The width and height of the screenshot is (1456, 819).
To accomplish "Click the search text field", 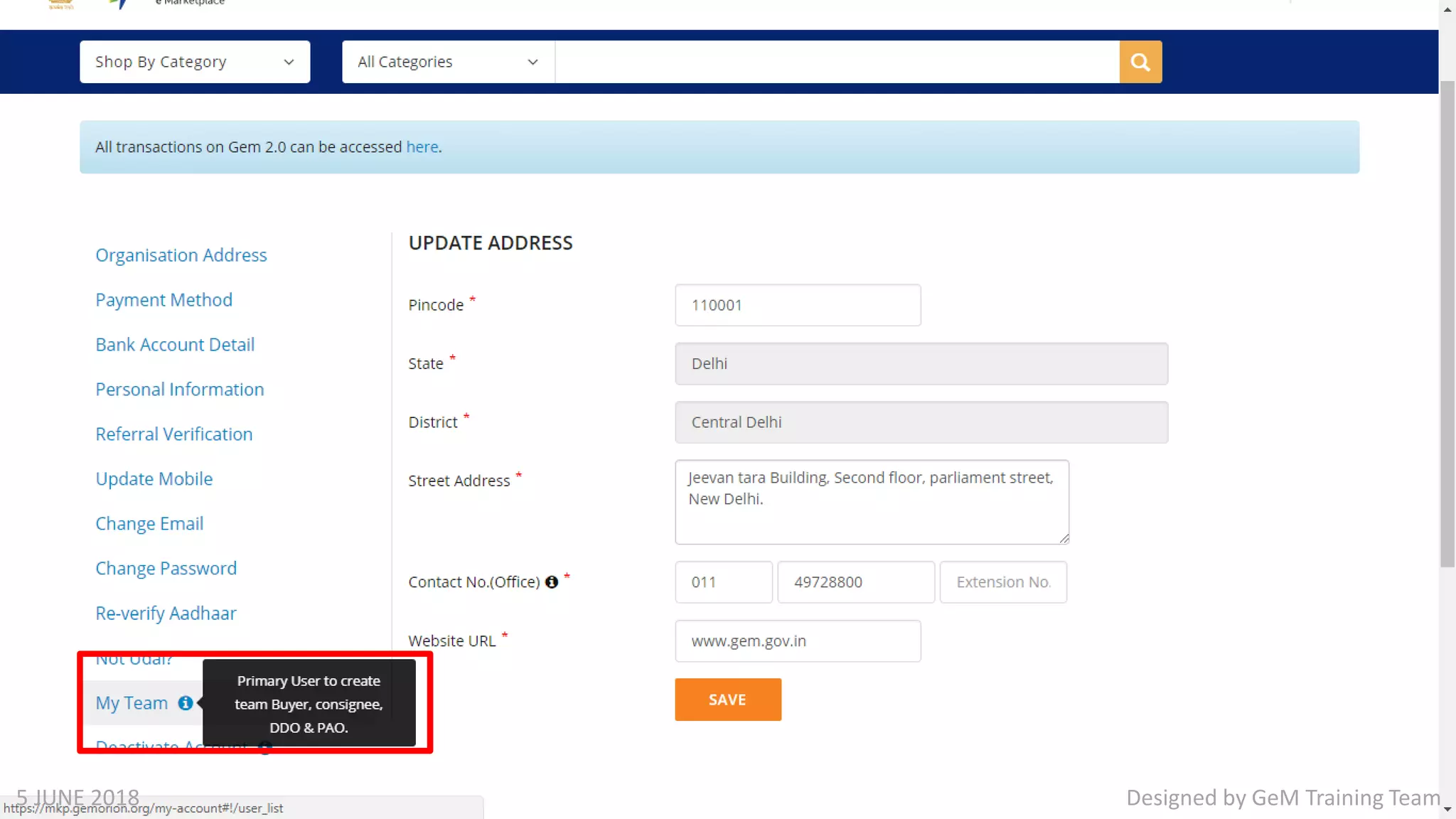I will pyautogui.click(x=837, y=62).
